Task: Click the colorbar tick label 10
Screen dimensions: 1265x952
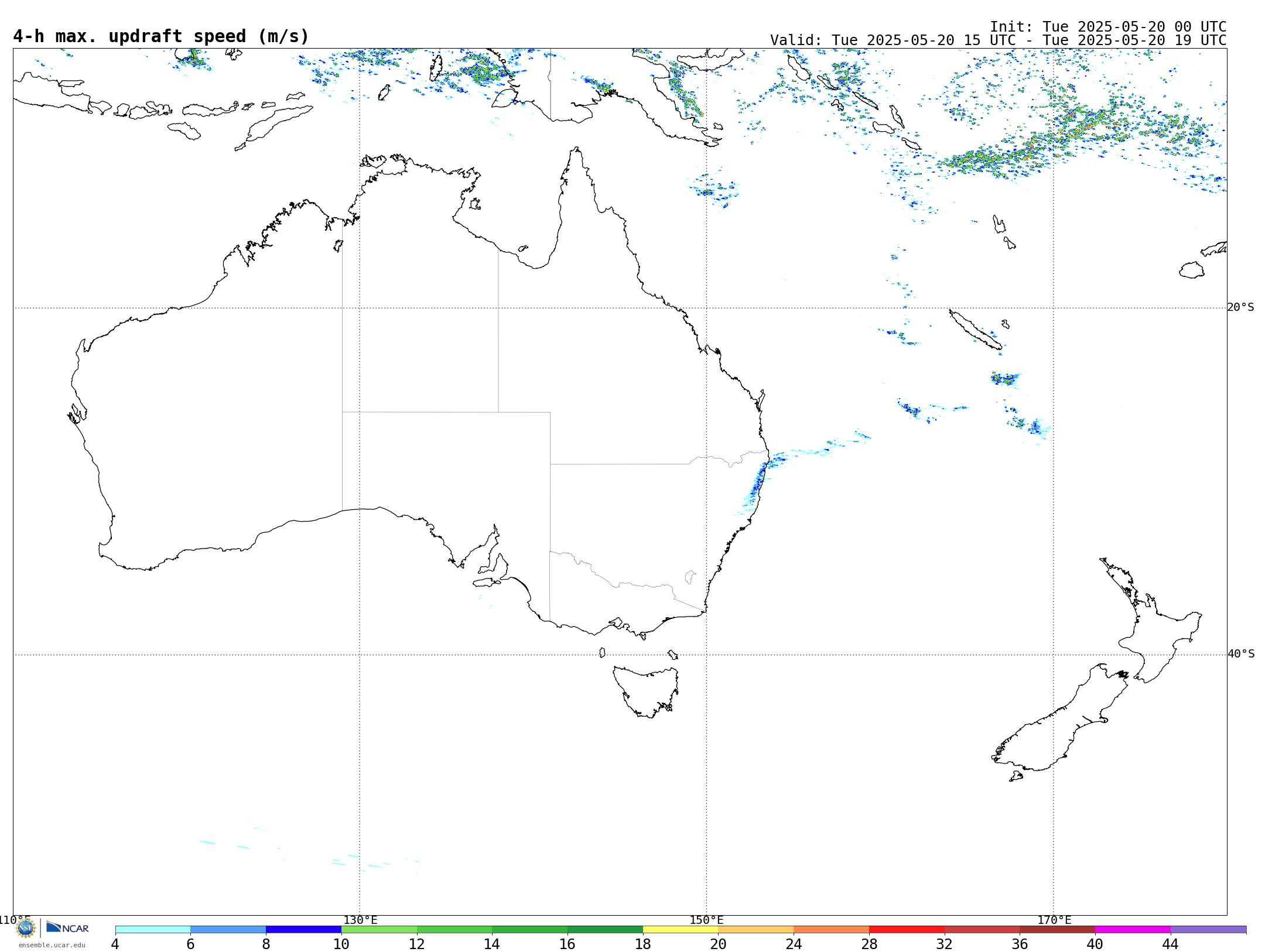Action: 341,944
